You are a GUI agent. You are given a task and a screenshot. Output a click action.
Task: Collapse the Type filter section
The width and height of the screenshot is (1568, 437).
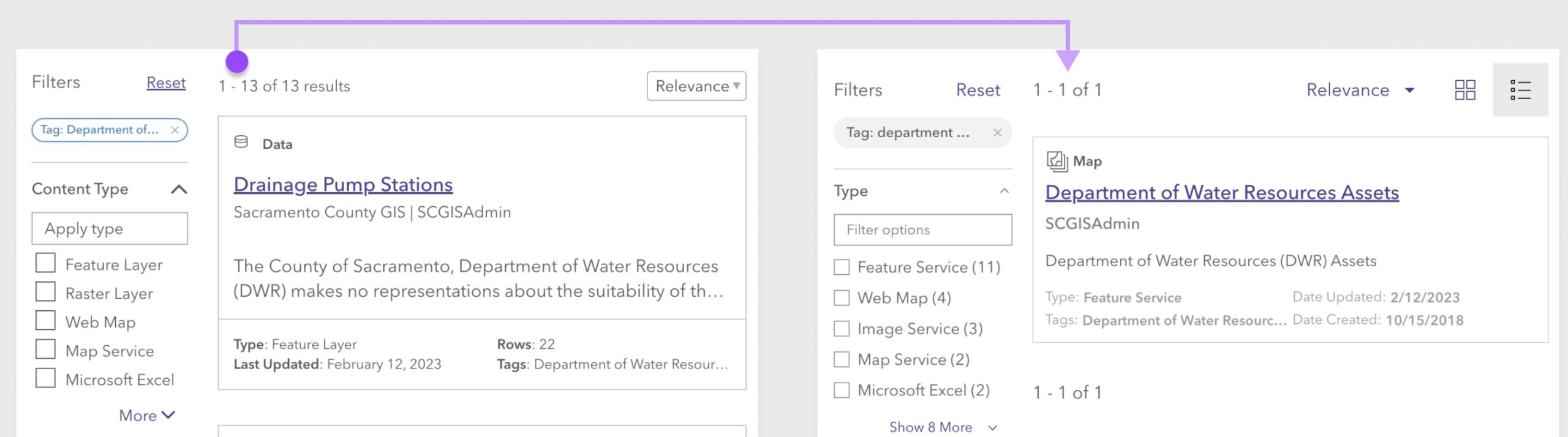pyautogui.click(x=1004, y=191)
